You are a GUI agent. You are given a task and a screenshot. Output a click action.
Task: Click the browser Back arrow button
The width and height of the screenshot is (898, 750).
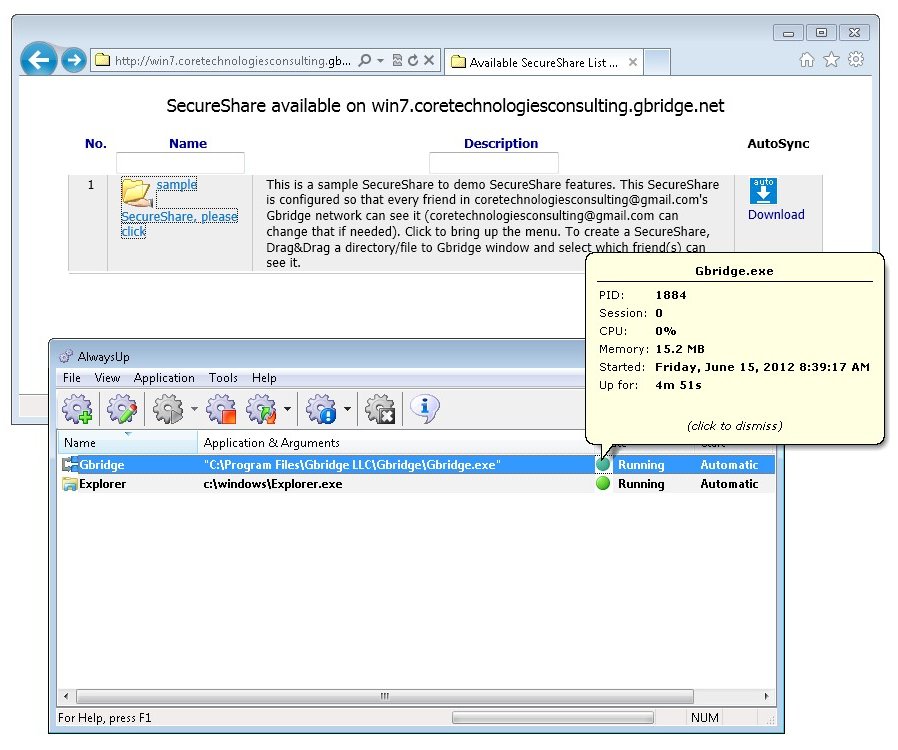tap(38, 60)
